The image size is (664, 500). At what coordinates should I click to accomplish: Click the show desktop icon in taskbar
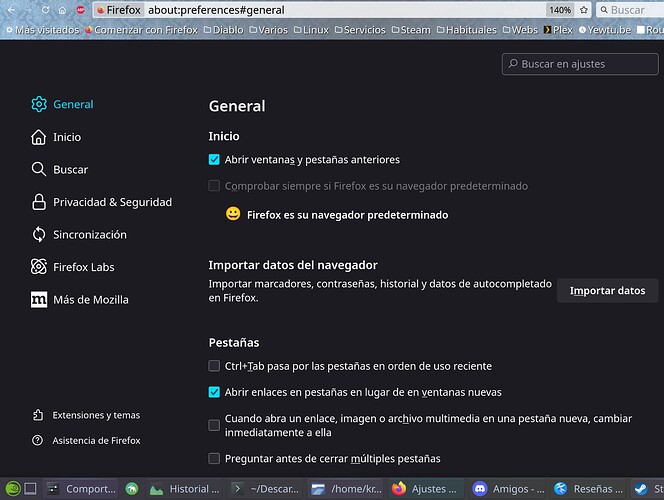pyautogui.click(x=30, y=489)
